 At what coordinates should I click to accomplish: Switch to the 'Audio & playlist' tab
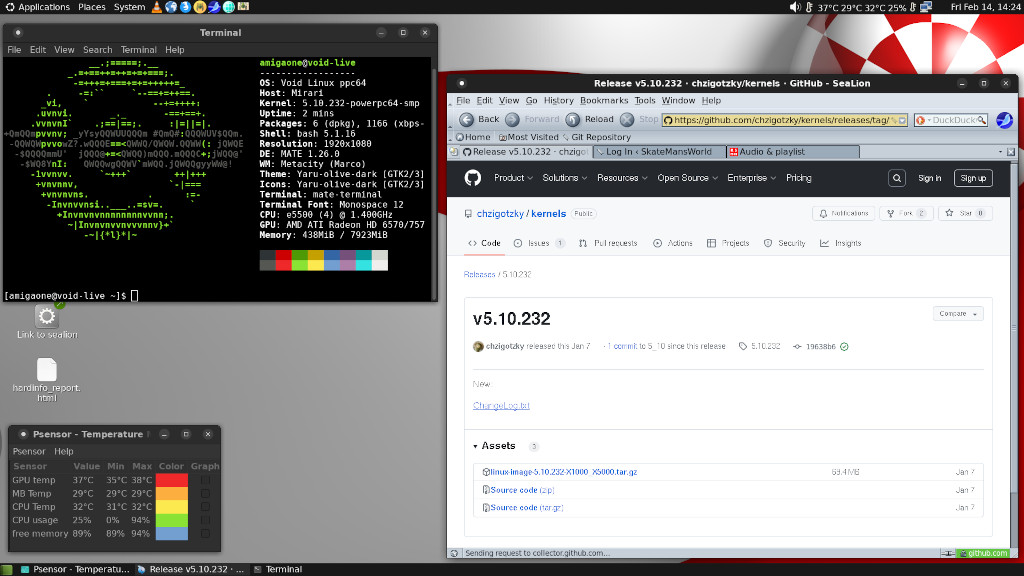tap(793, 152)
